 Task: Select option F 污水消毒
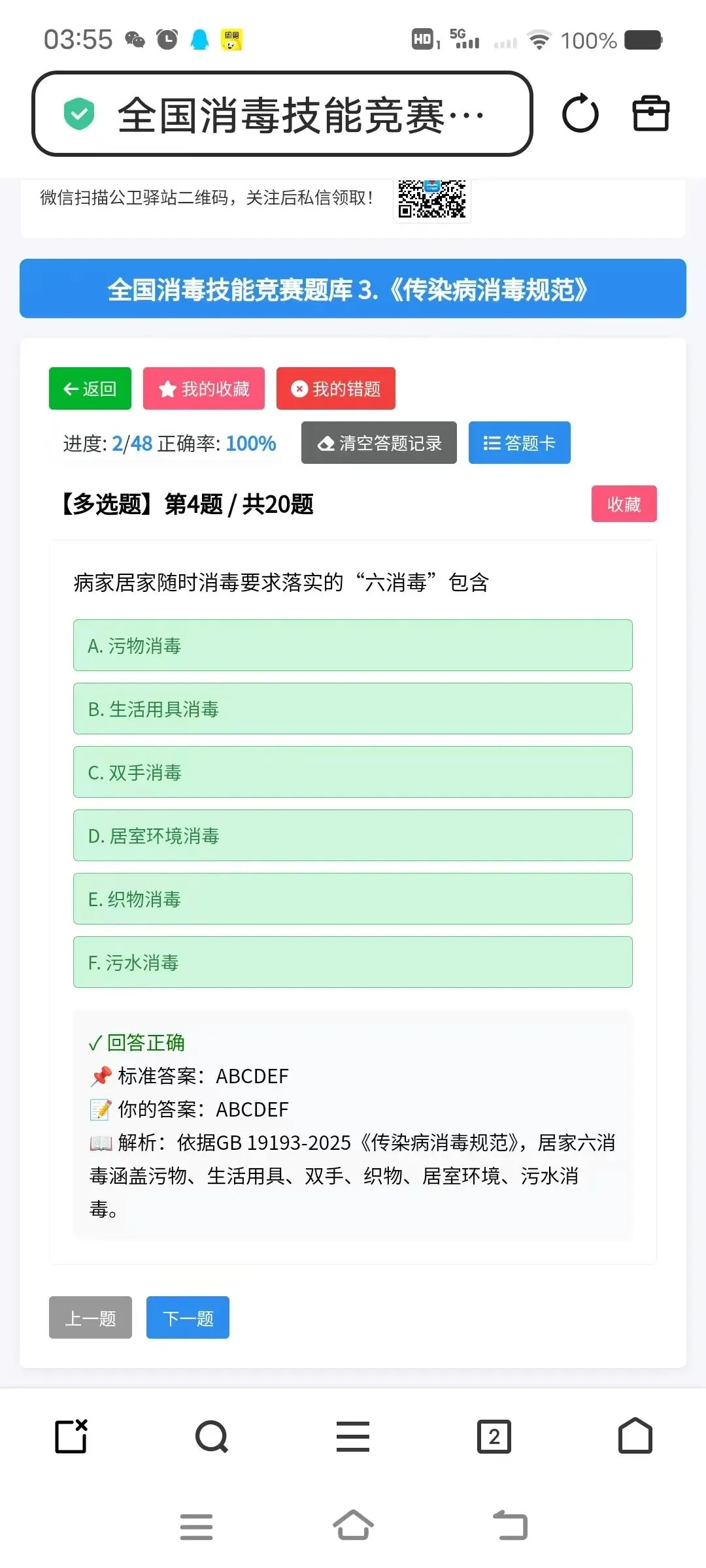tap(353, 962)
